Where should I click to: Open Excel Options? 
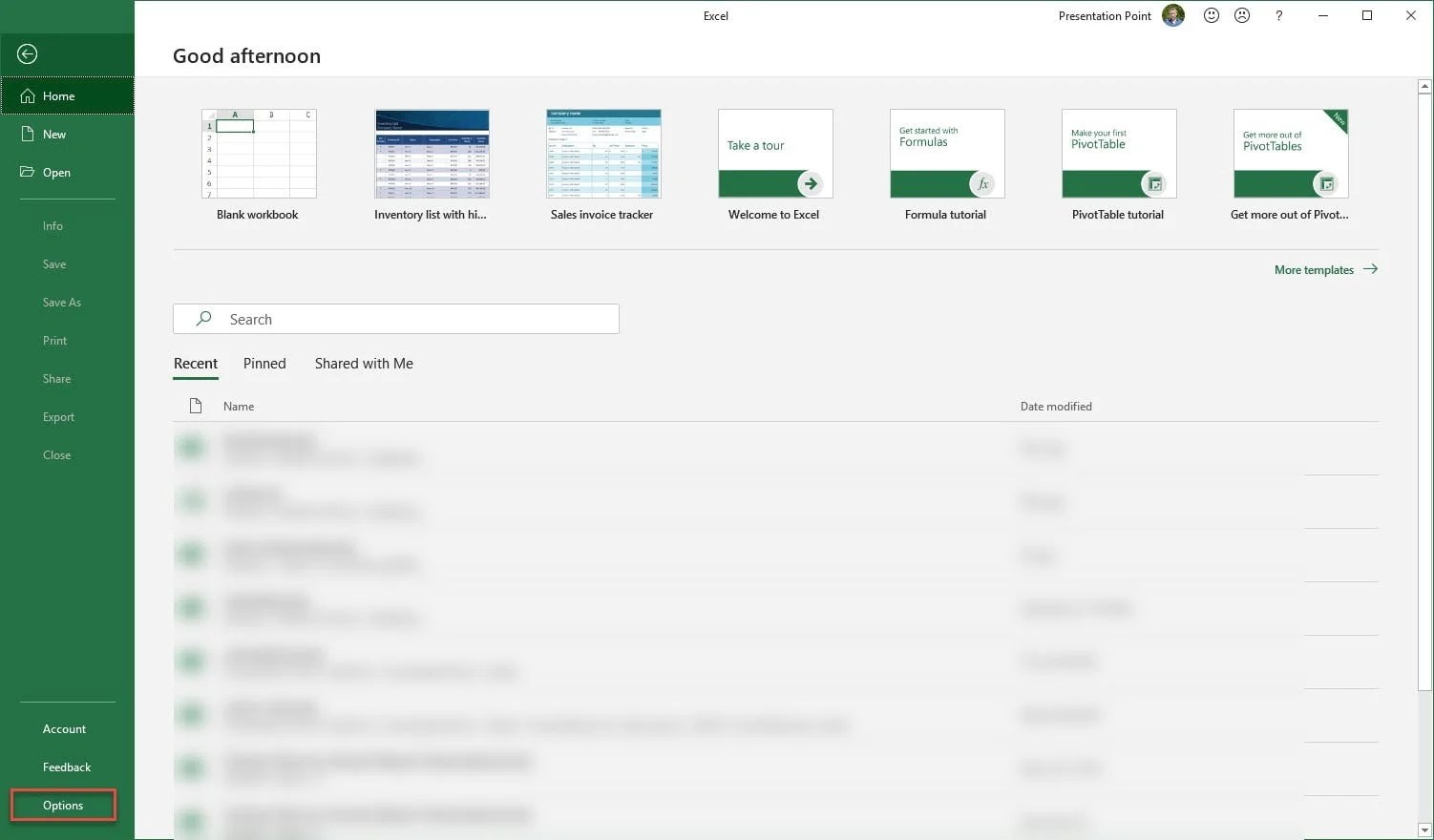61,805
